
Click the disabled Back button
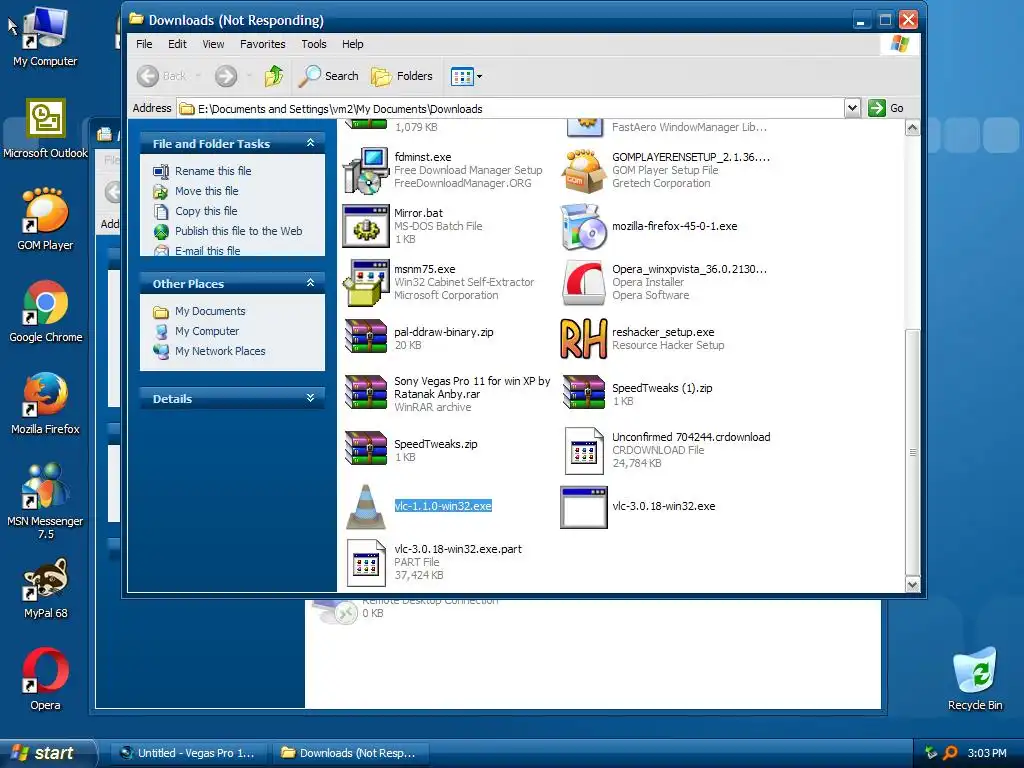[x=161, y=76]
